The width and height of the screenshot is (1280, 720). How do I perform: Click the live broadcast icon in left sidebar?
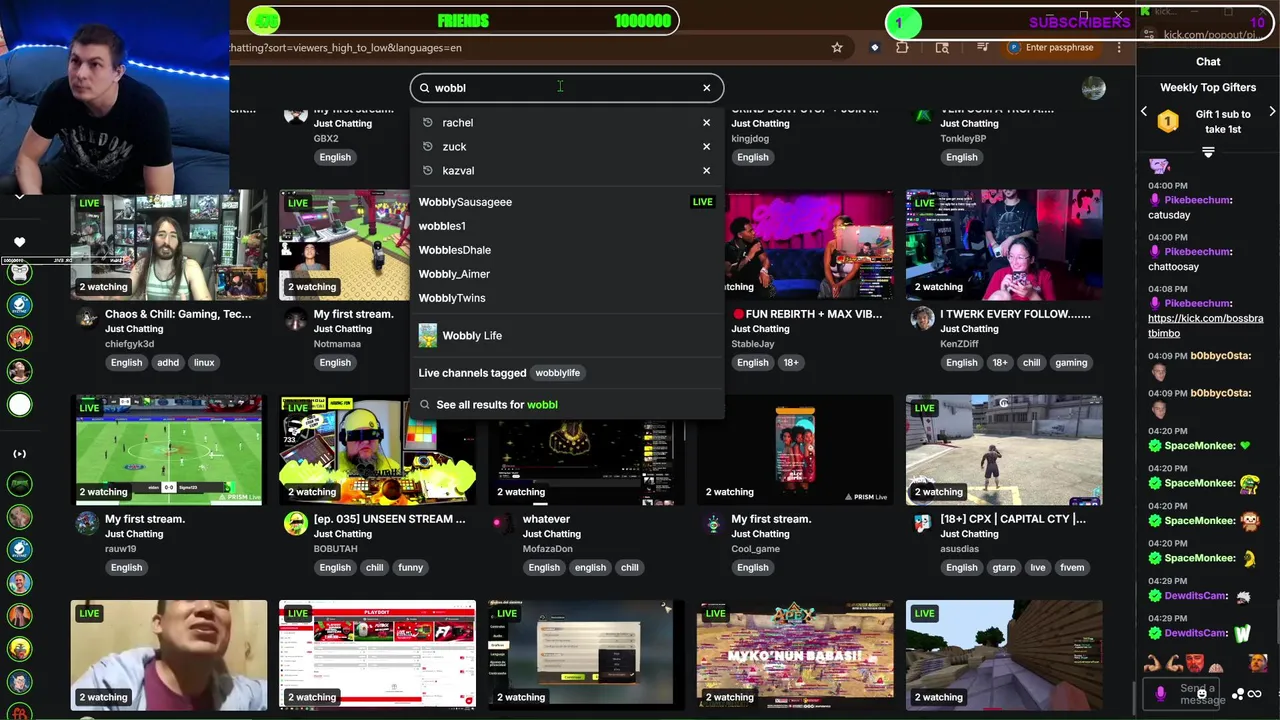[19, 454]
